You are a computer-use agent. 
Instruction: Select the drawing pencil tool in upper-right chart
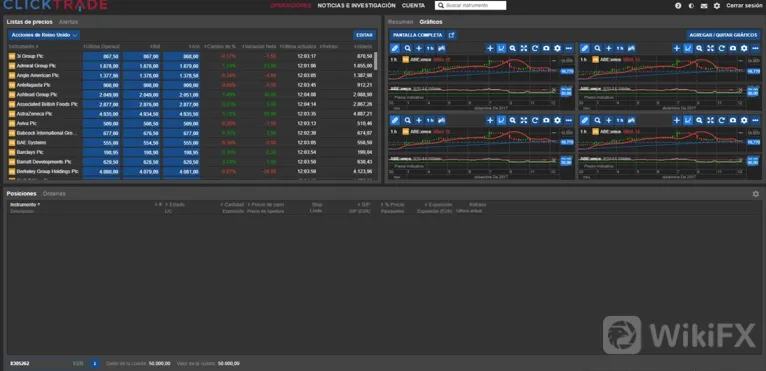pyautogui.click(x=584, y=48)
